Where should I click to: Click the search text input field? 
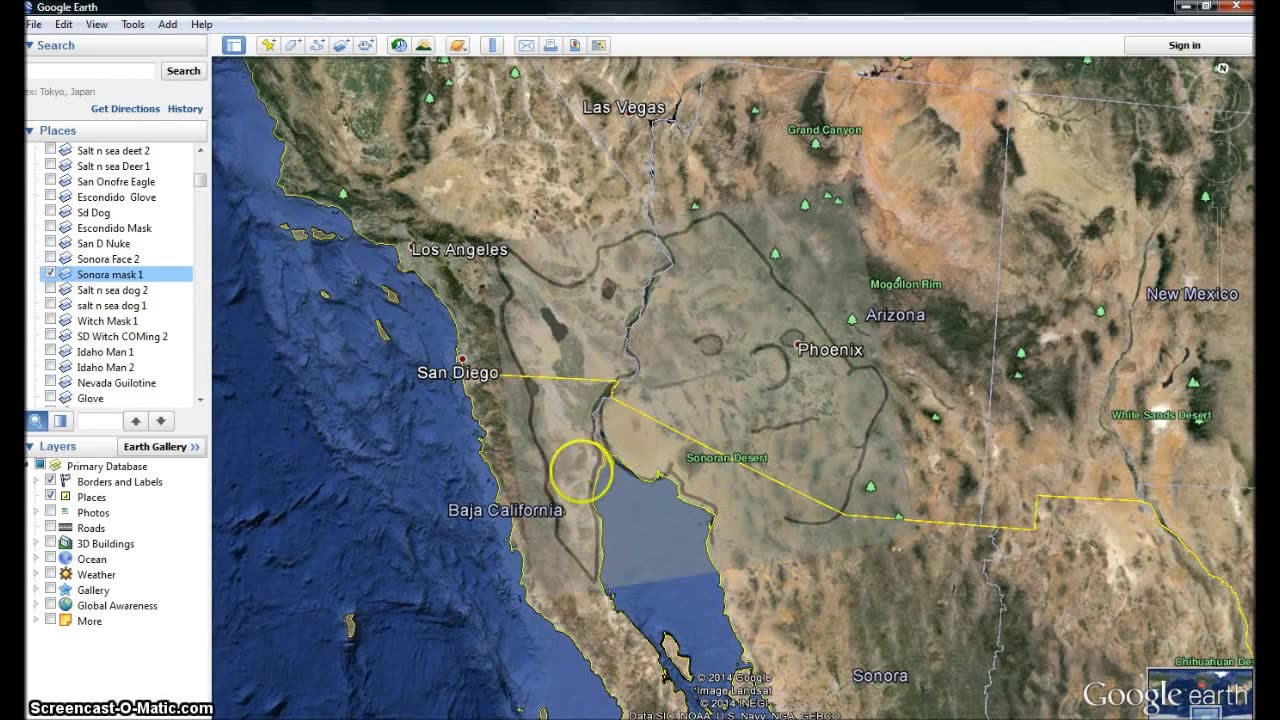click(x=91, y=71)
